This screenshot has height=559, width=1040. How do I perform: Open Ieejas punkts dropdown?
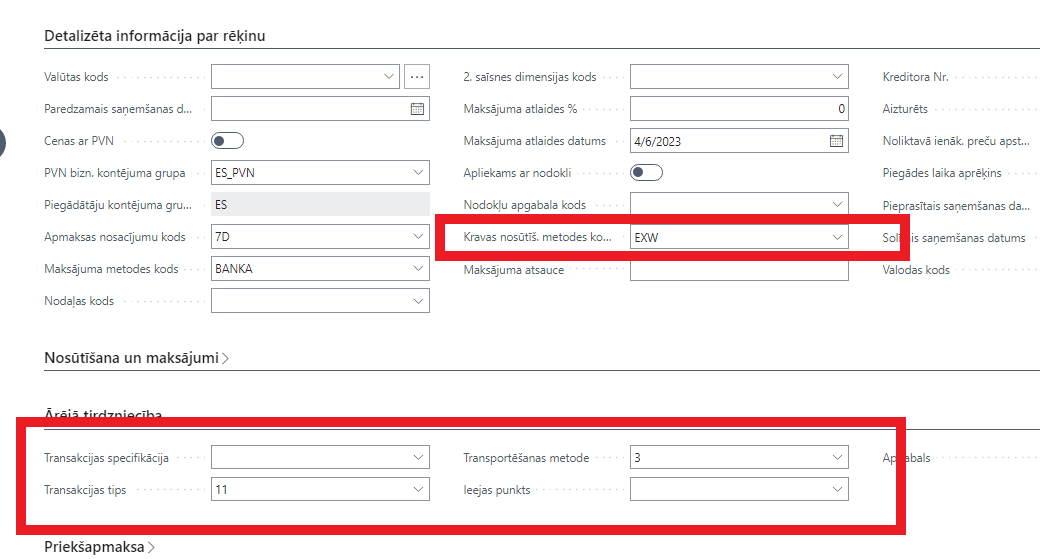(x=836, y=490)
